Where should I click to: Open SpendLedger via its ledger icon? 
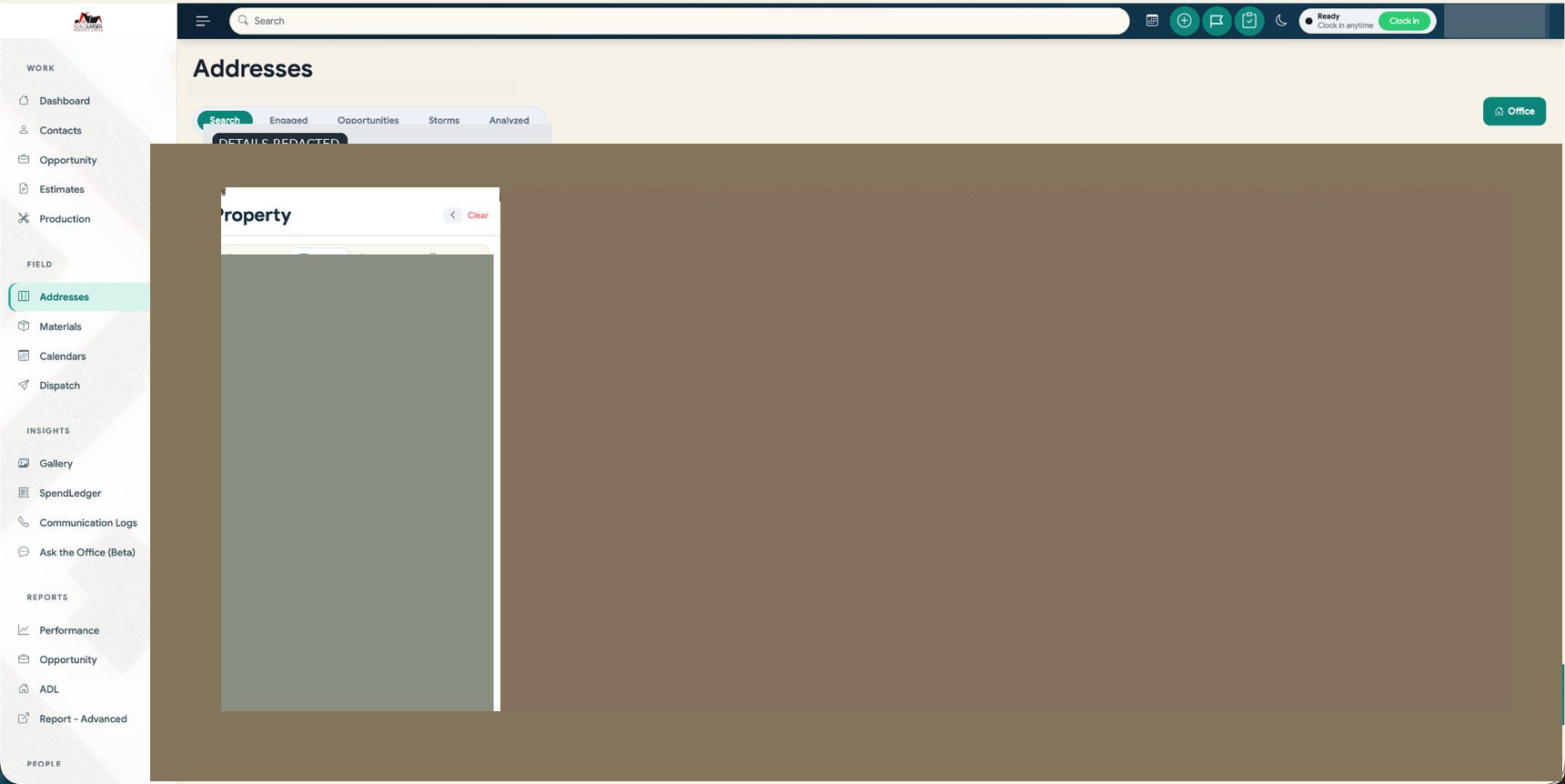tap(24, 493)
